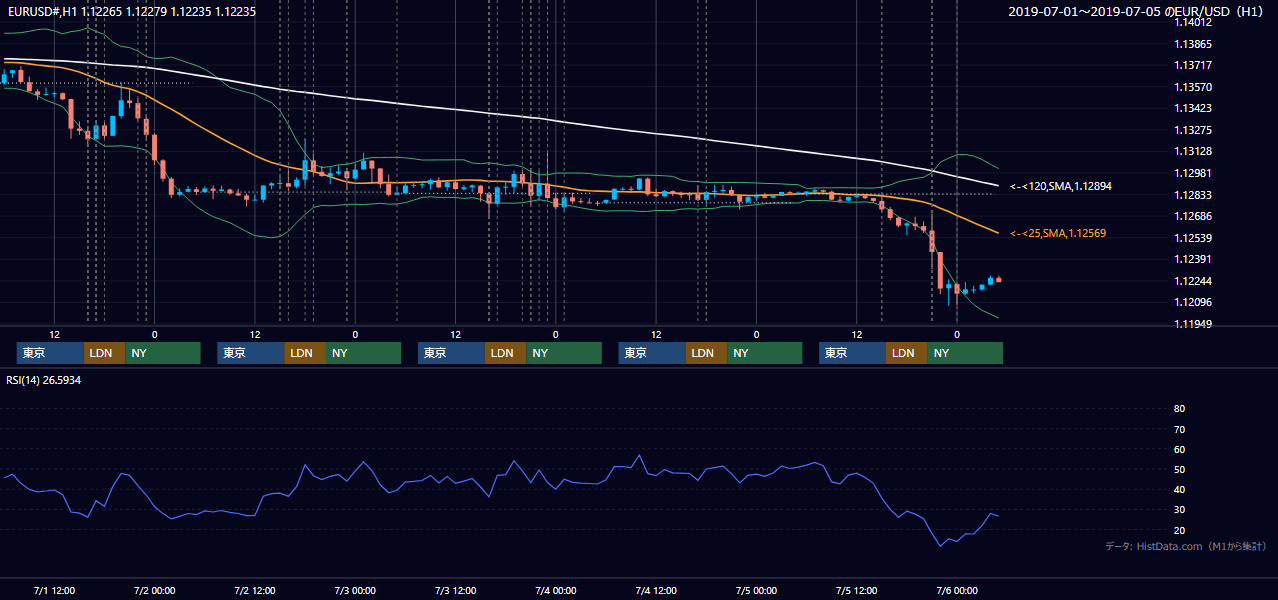Select the 120 SMA value label 1.12894
The width and height of the screenshot is (1278, 600).
(1061, 186)
